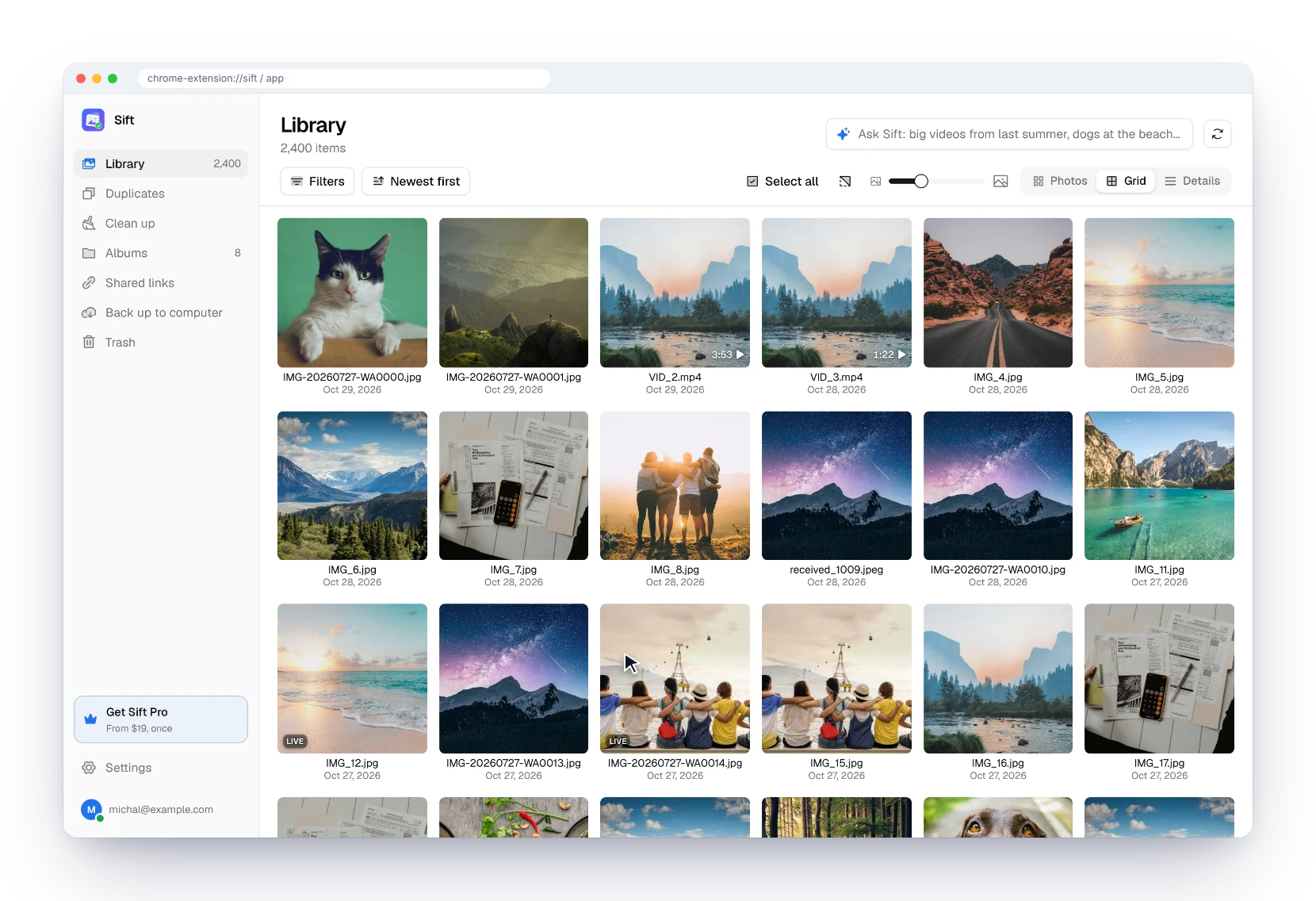Viewport: 1316px width, 901px height.
Task: Click the Albums count badge 8
Action: click(x=238, y=253)
